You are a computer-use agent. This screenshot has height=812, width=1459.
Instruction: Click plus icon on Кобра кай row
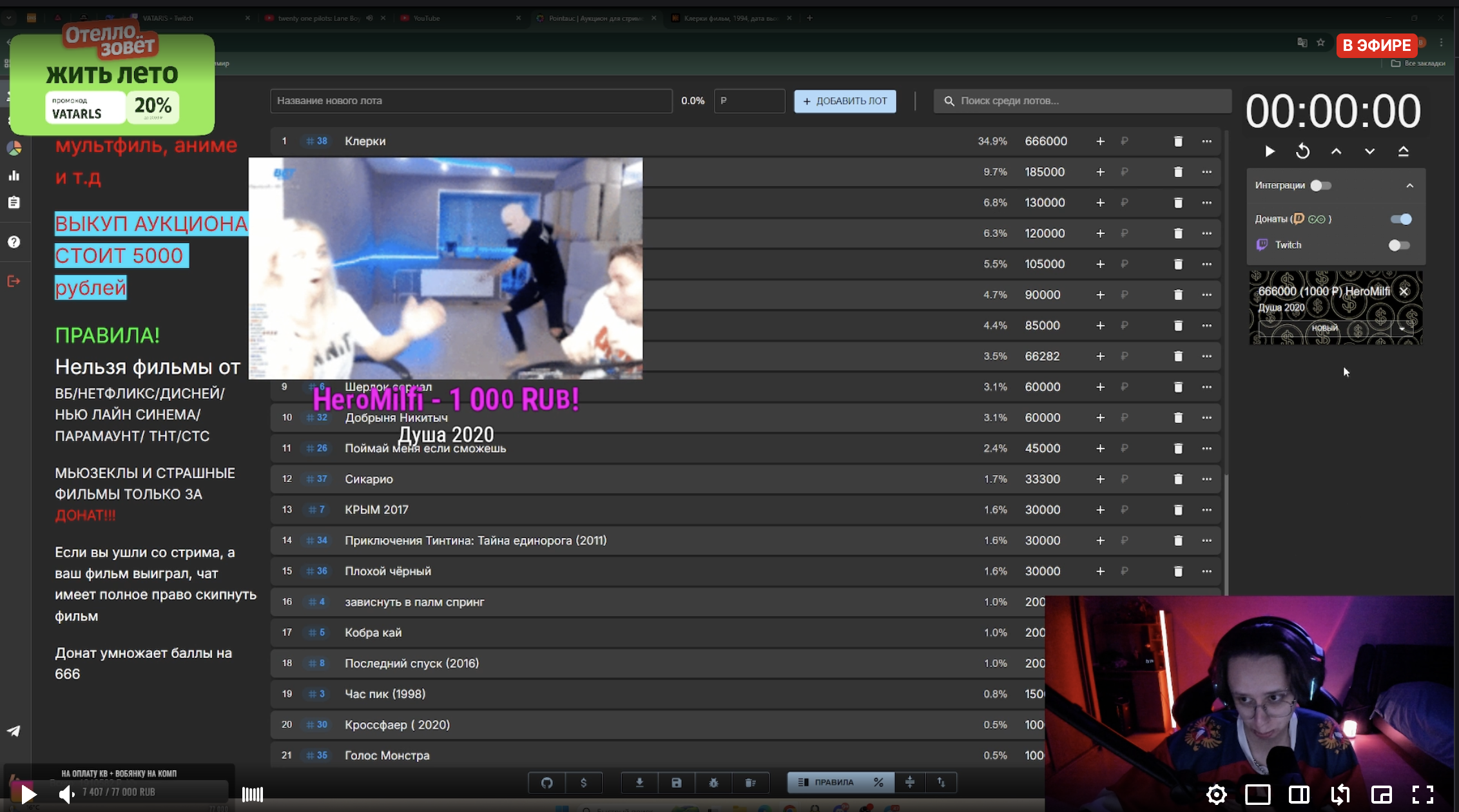[x=1100, y=632]
